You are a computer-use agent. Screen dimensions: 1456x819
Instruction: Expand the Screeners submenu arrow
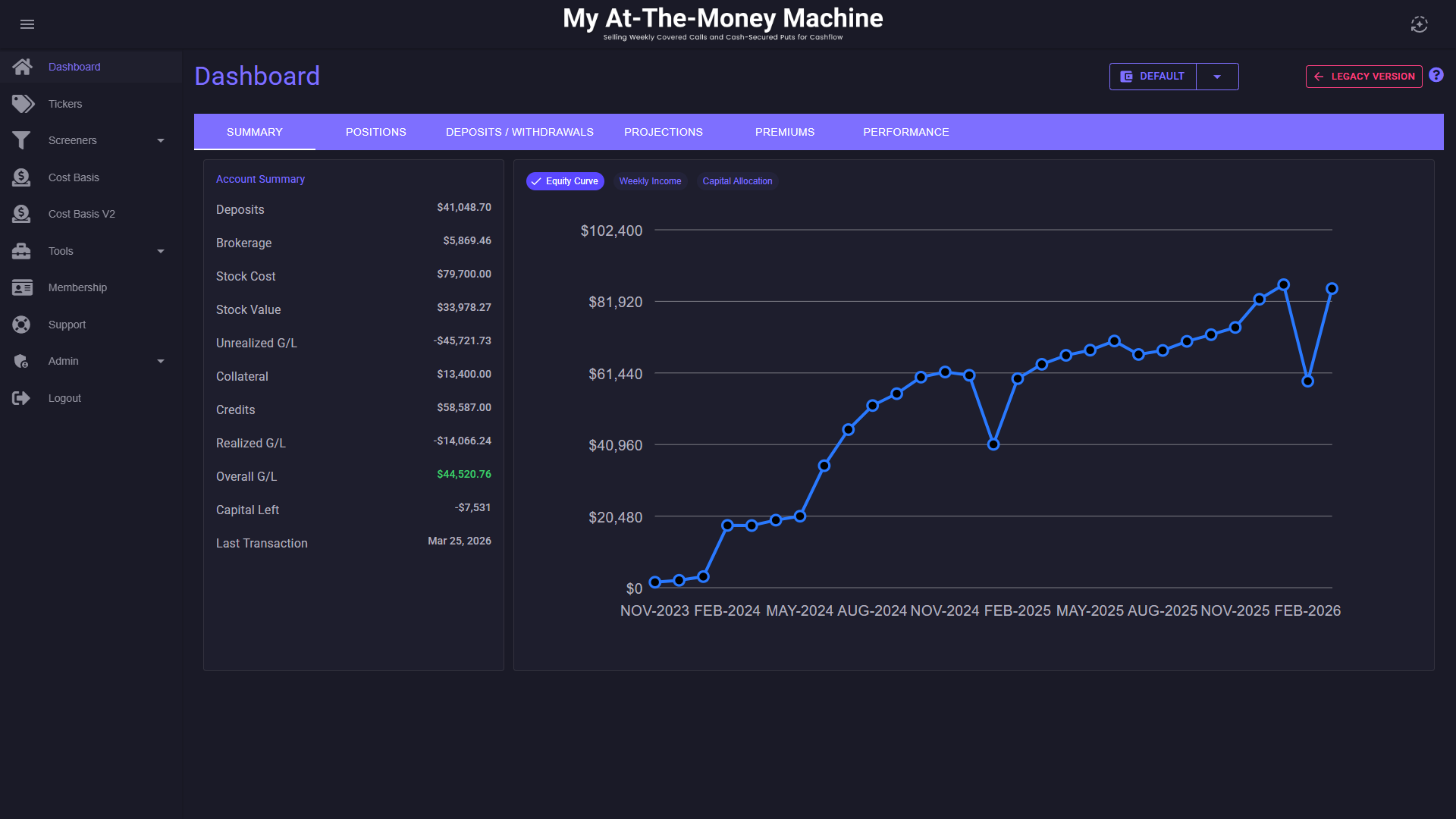[x=161, y=140]
